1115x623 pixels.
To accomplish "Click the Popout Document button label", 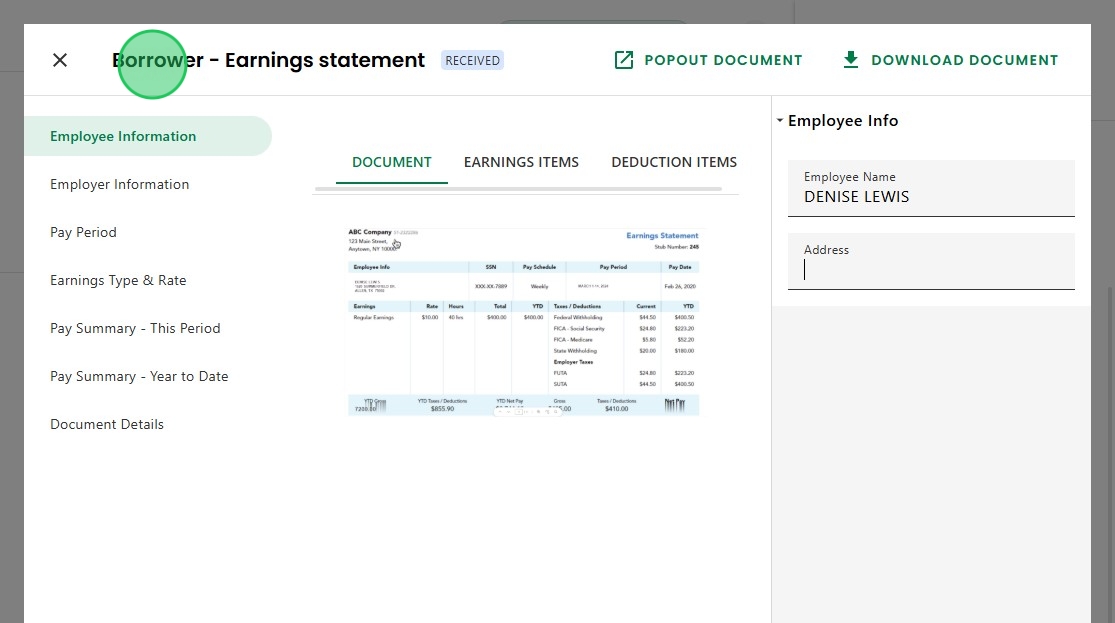I will [x=723, y=60].
